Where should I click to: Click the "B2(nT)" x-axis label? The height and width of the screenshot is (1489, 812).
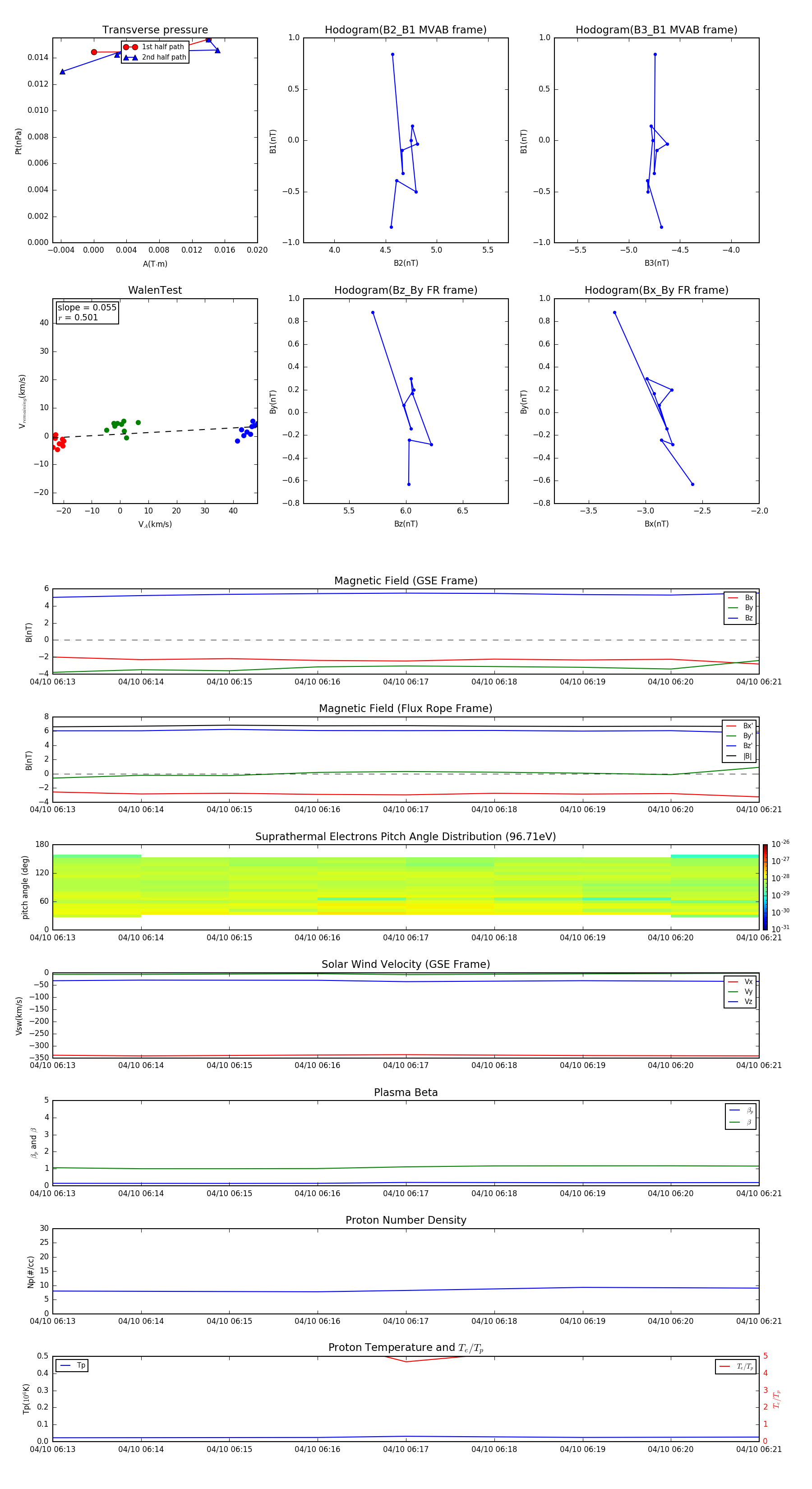tap(406, 263)
